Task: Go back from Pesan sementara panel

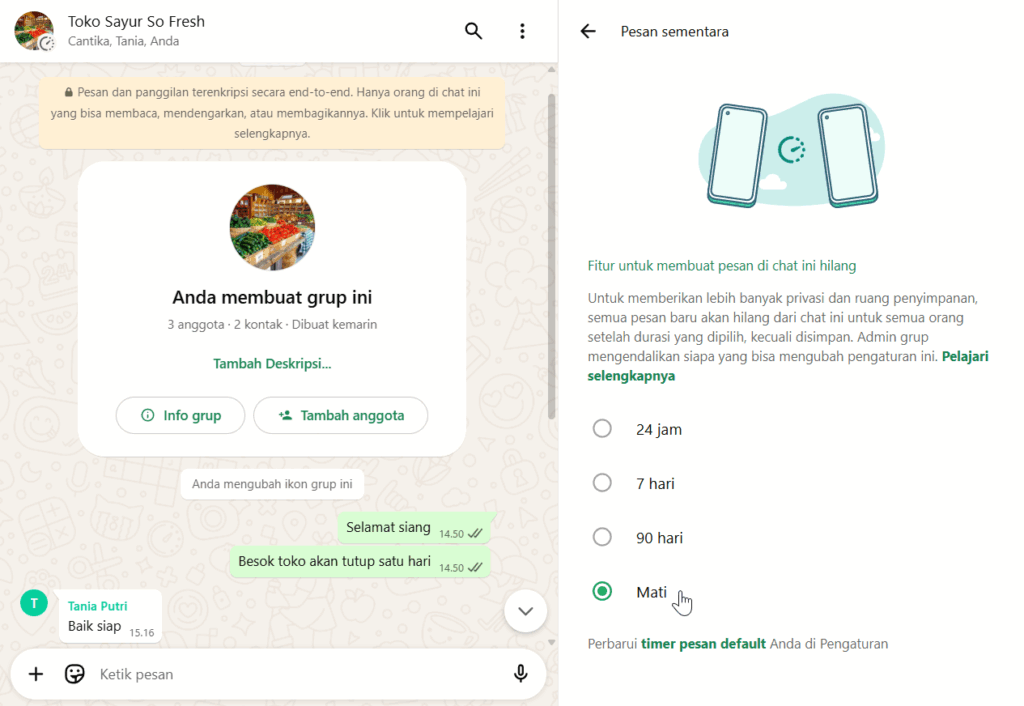Action: coord(588,31)
